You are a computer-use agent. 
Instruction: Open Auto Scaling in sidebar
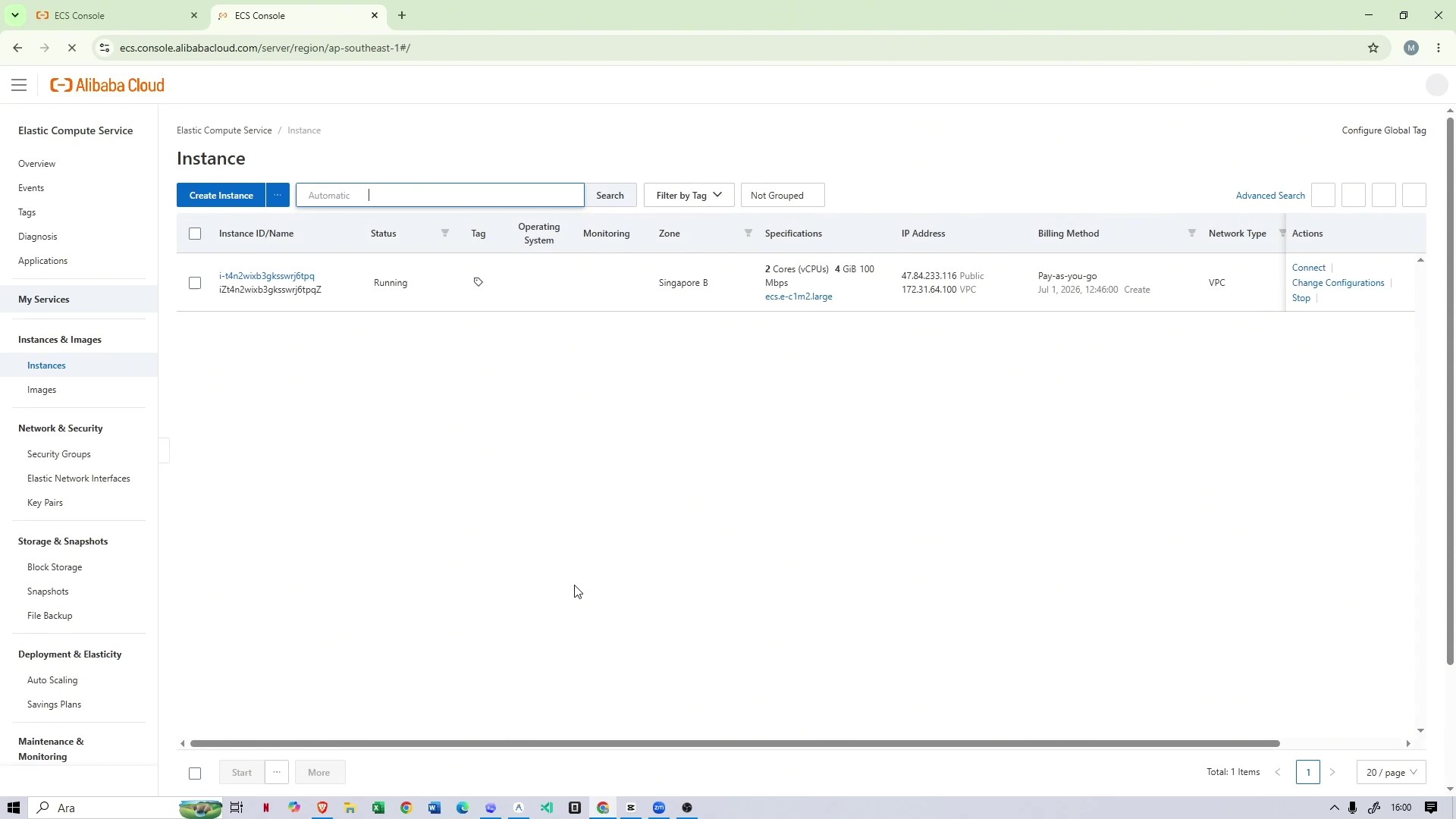pos(52,680)
